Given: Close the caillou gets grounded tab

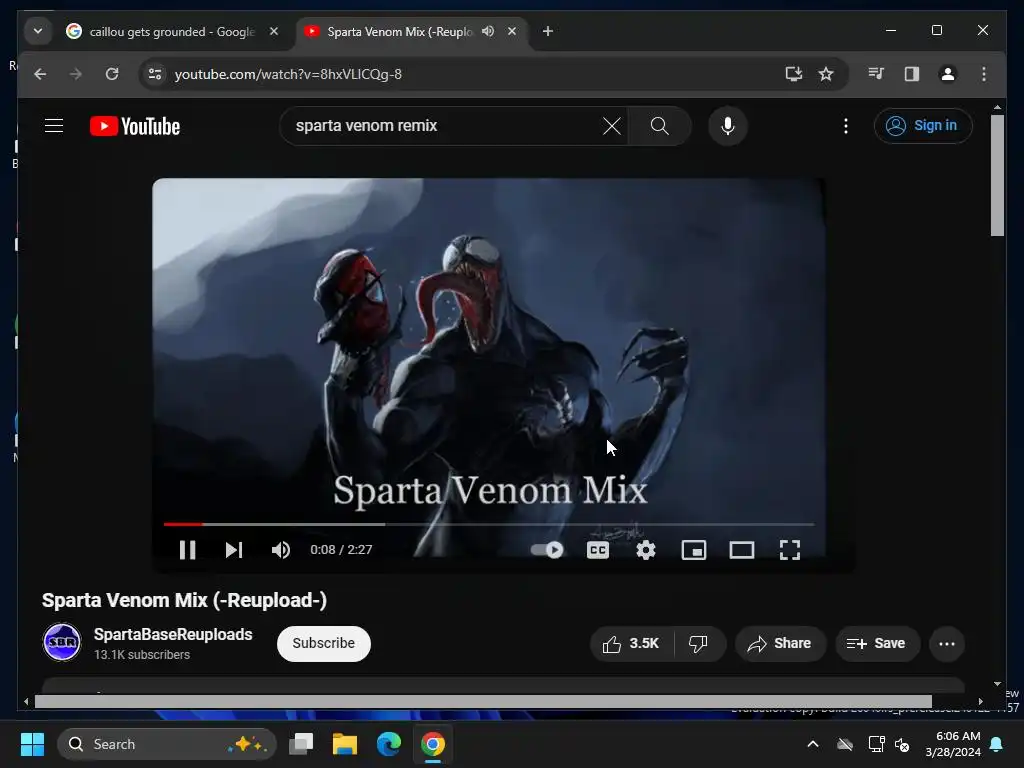Looking at the screenshot, I should 274,31.
